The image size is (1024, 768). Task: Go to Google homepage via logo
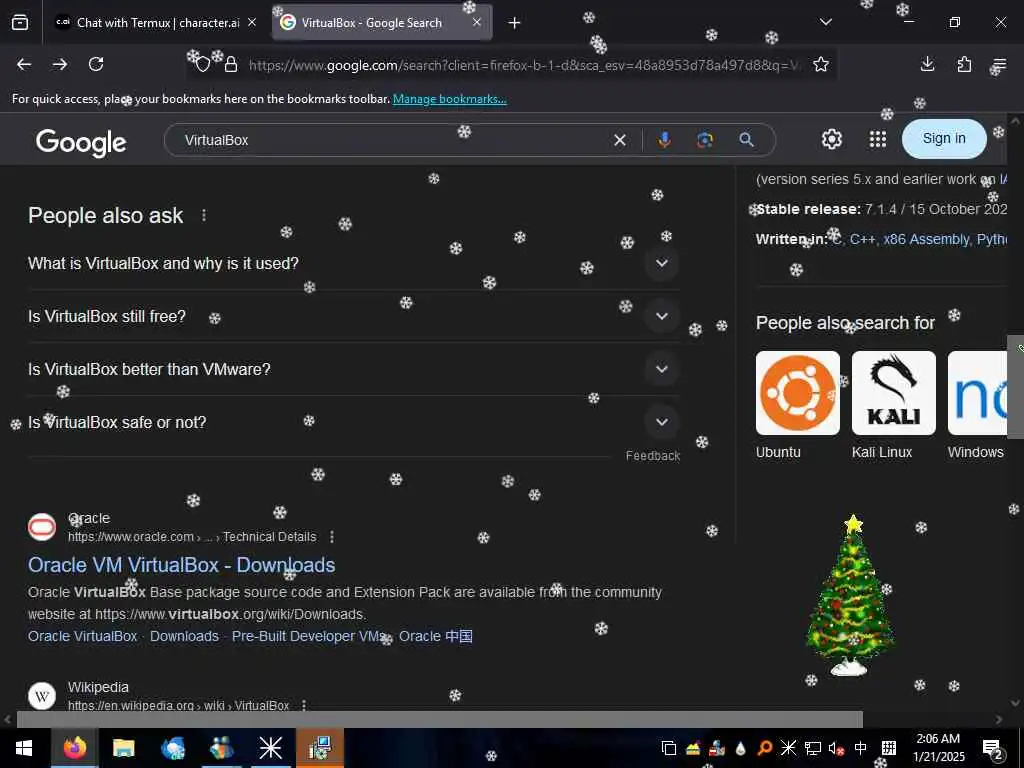click(81, 142)
